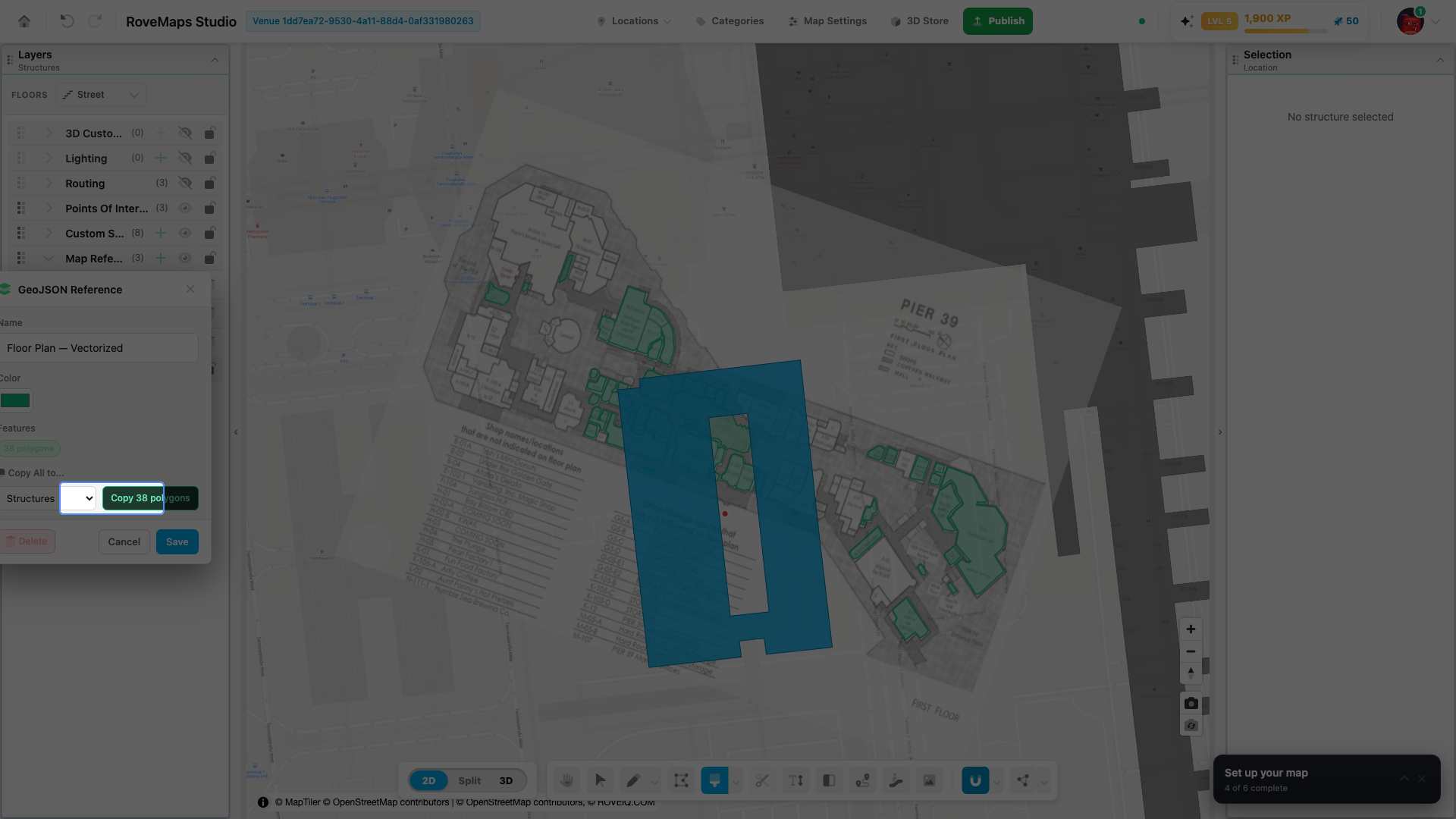Switch to 2D view
This screenshot has height=819, width=1456.
[x=428, y=780]
